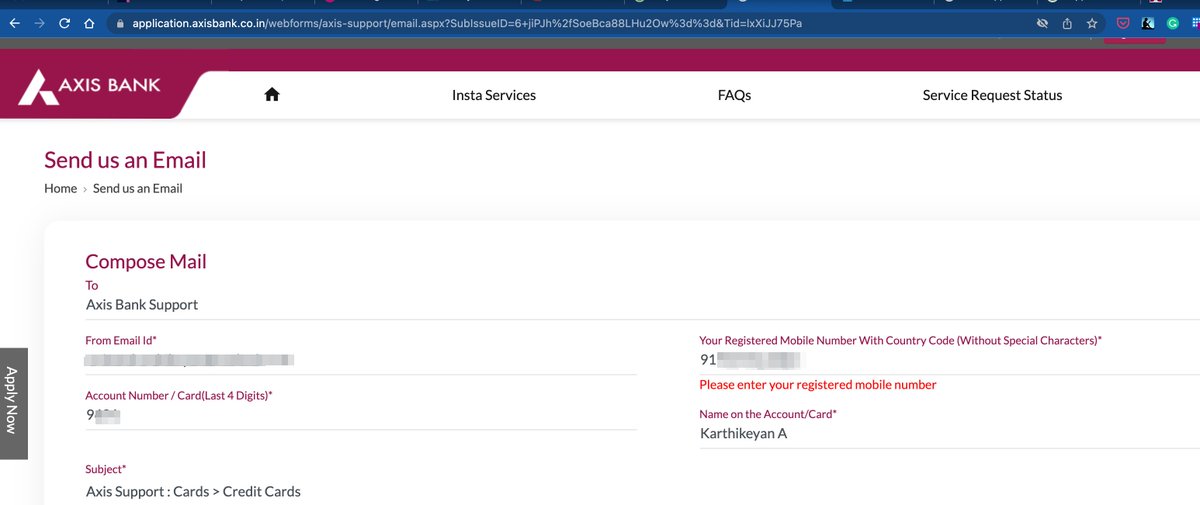The image size is (1200, 505).
Task: Open browser home page icon
Action: coord(90,23)
